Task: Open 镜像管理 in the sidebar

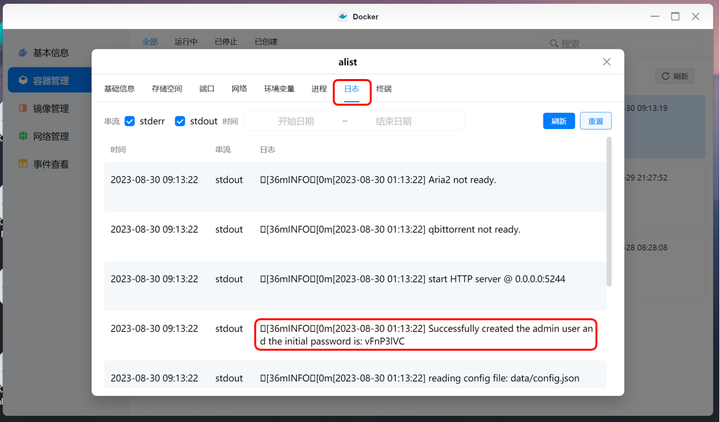Action: pos(44,108)
